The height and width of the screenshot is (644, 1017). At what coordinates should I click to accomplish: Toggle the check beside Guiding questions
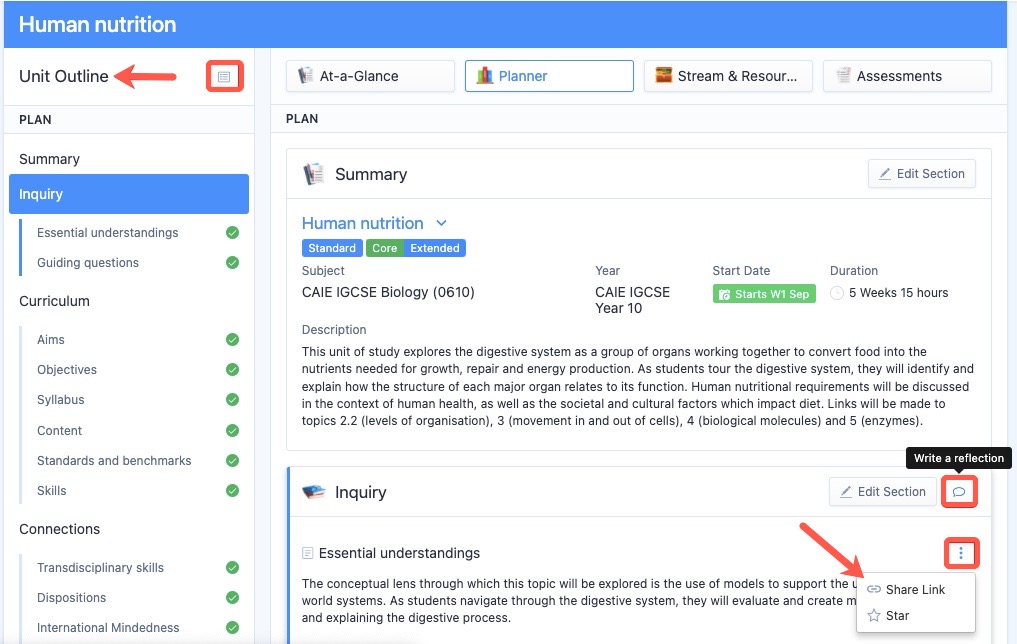pos(232,263)
